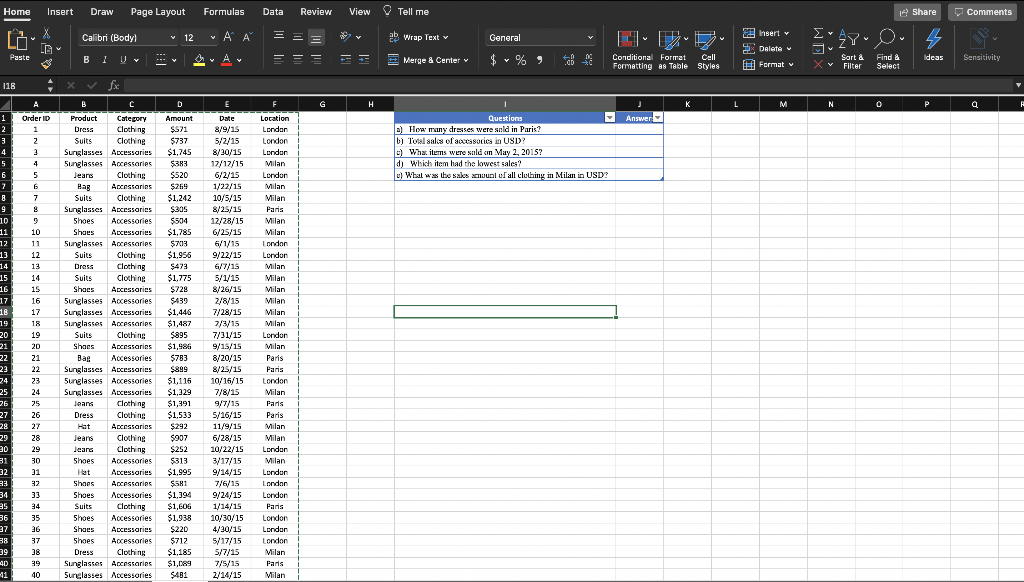
Task: Open the Formulas tab
Action: pyautogui.click(x=224, y=12)
